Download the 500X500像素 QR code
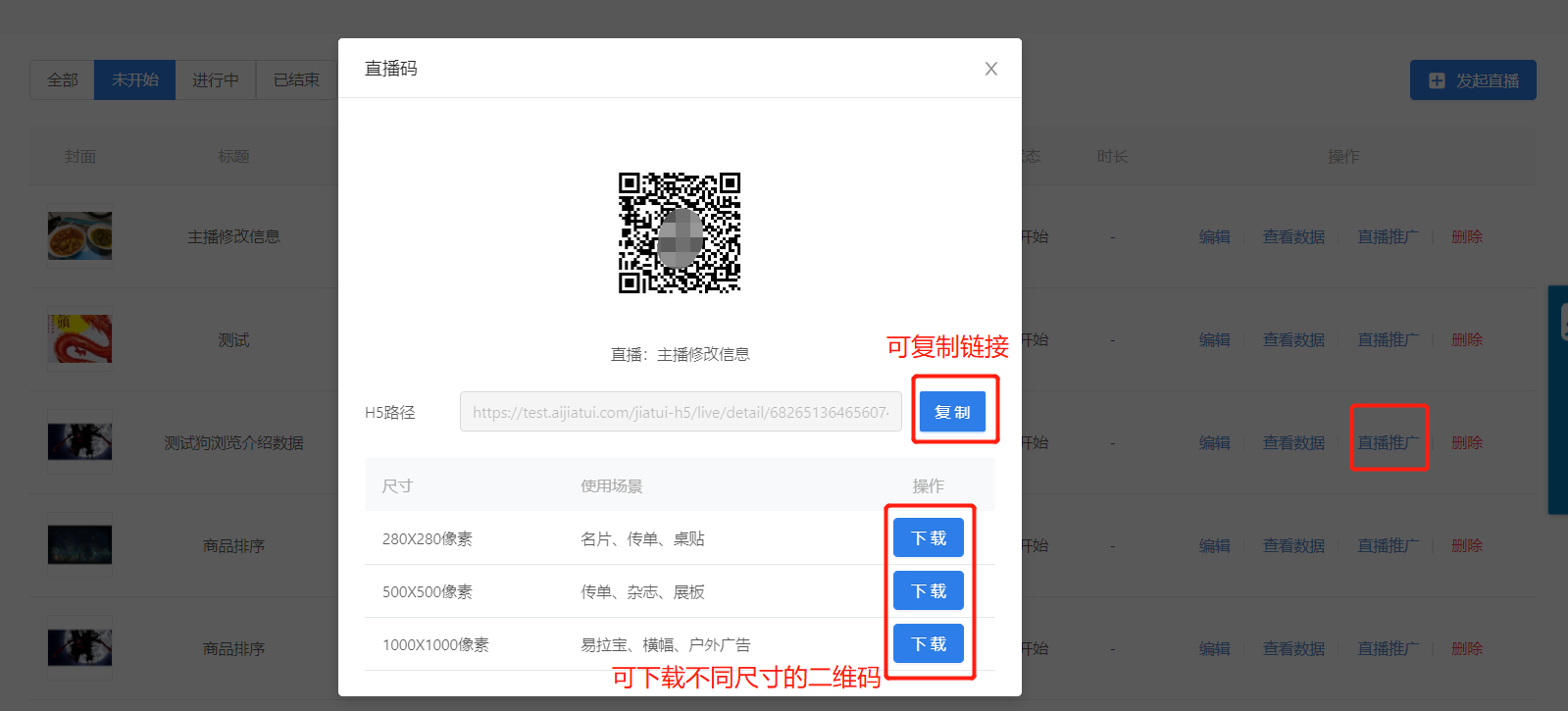The height and width of the screenshot is (711, 1568). pos(929,590)
